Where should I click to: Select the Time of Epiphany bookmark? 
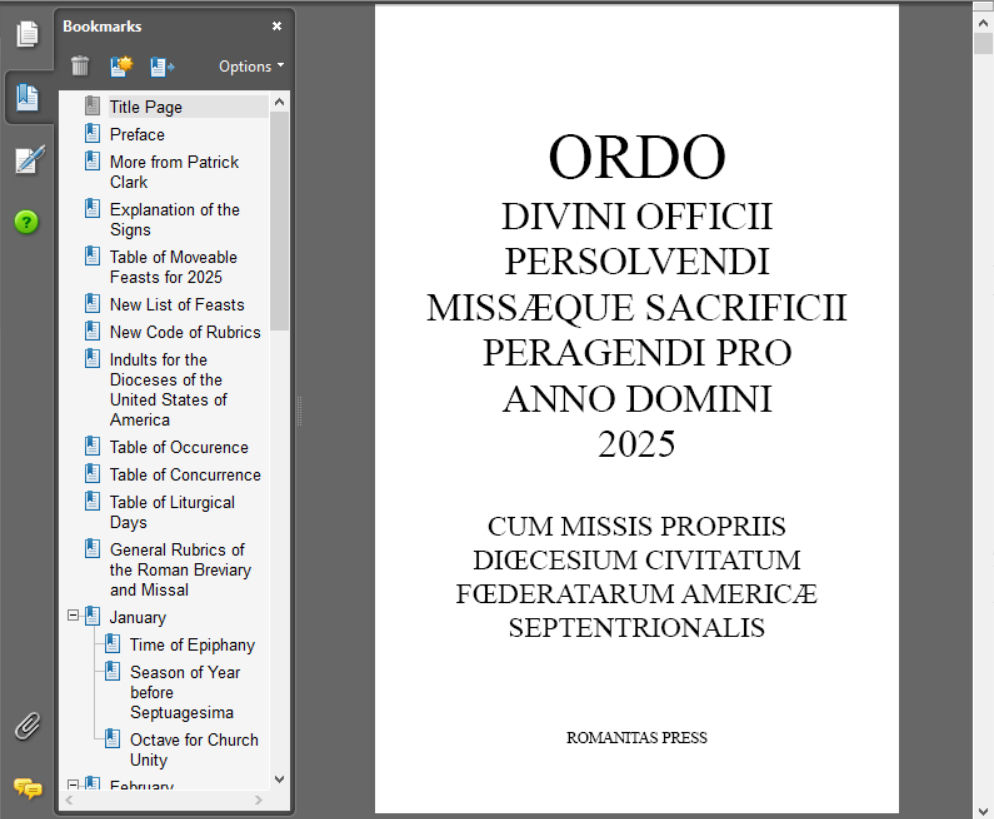[x=190, y=645]
